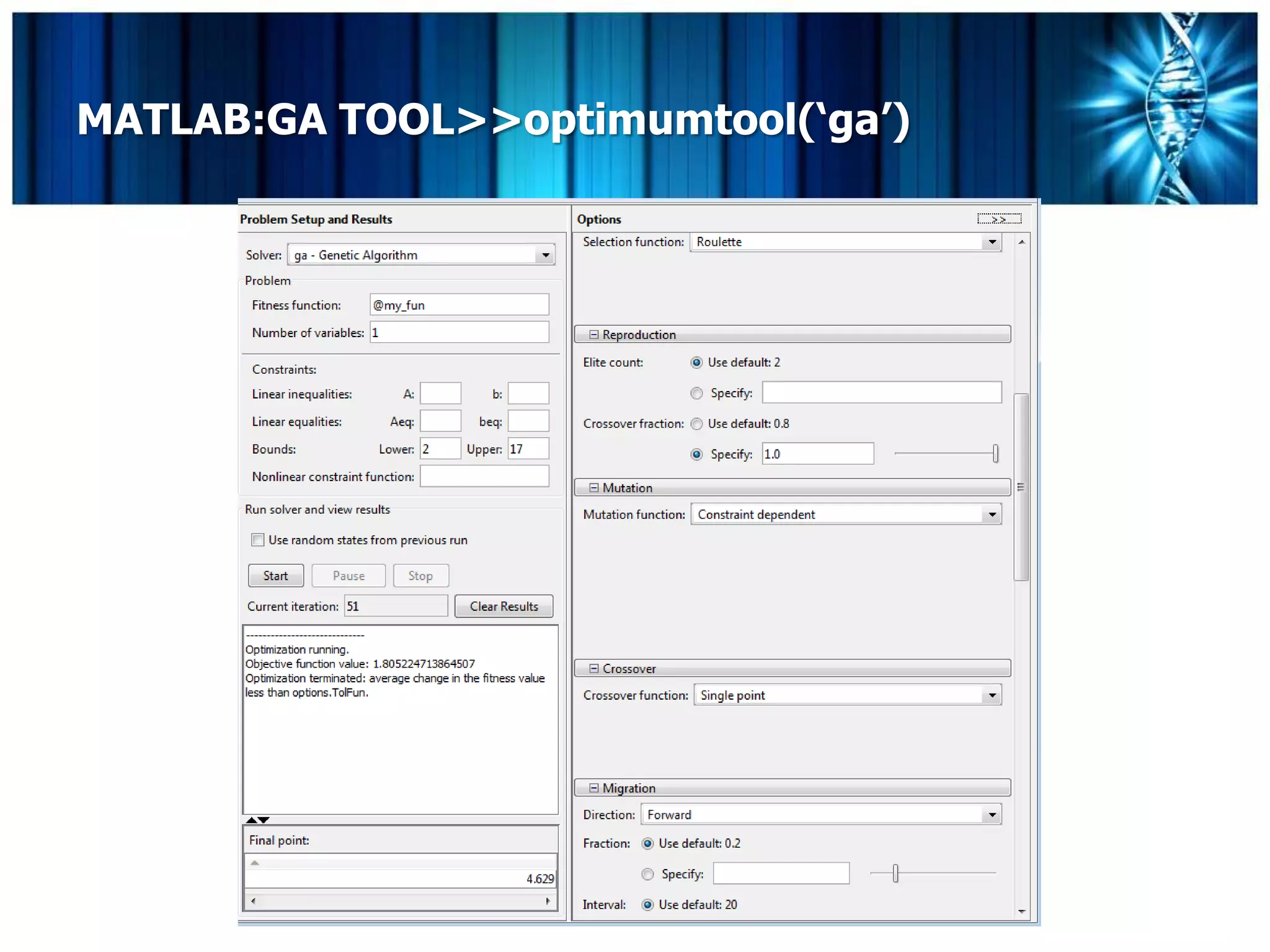Image resolution: width=1270 pixels, height=952 pixels.
Task: Click the Current iteration field
Action: pos(396,606)
